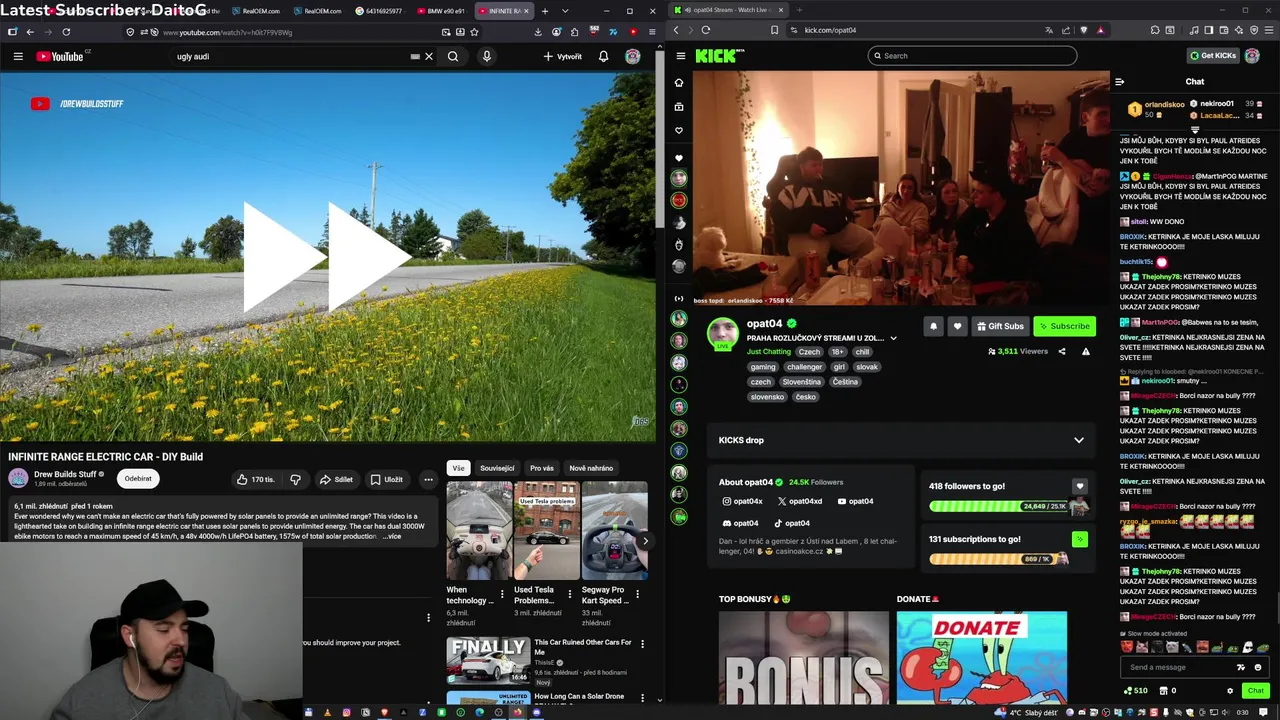Open chat settings gear
1280x720 pixels.
coord(1230,690)
